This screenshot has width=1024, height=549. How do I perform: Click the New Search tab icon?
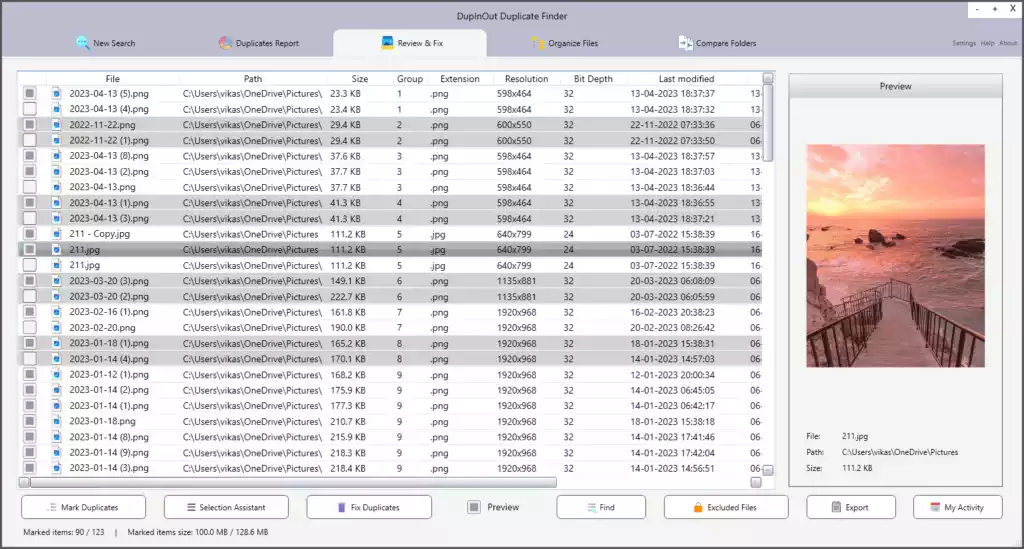pyautogui.click(x=83, y=43)
